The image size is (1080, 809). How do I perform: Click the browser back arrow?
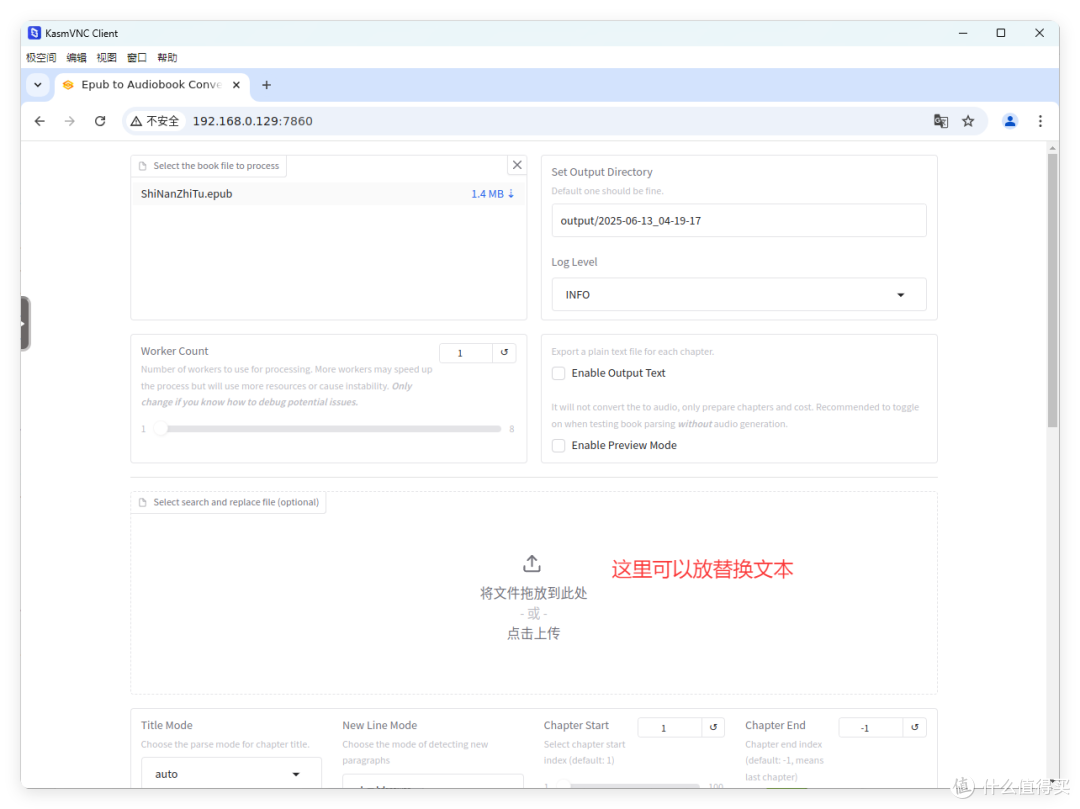click(40, 121)
